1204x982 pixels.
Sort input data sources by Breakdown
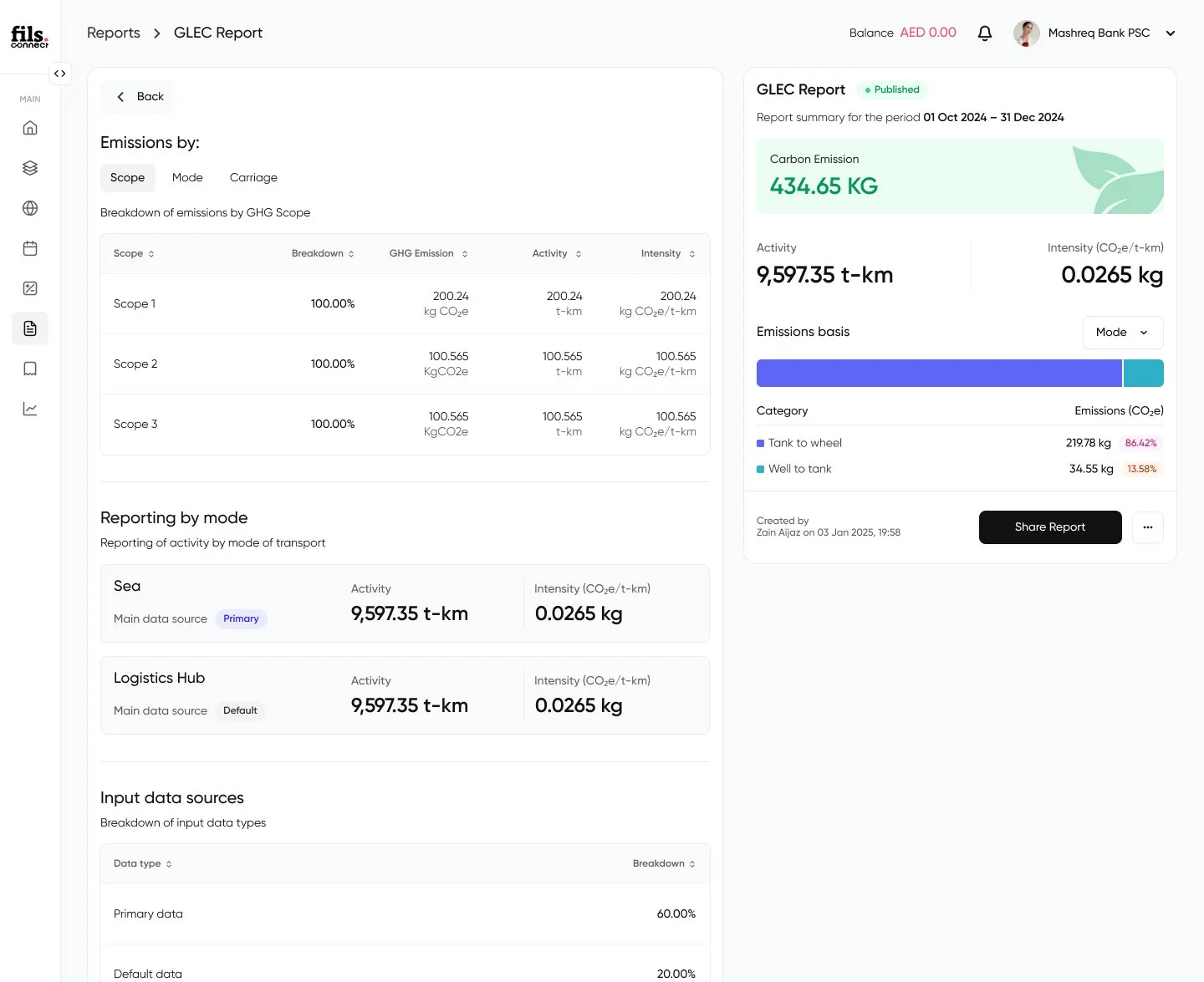click(664, 863)
